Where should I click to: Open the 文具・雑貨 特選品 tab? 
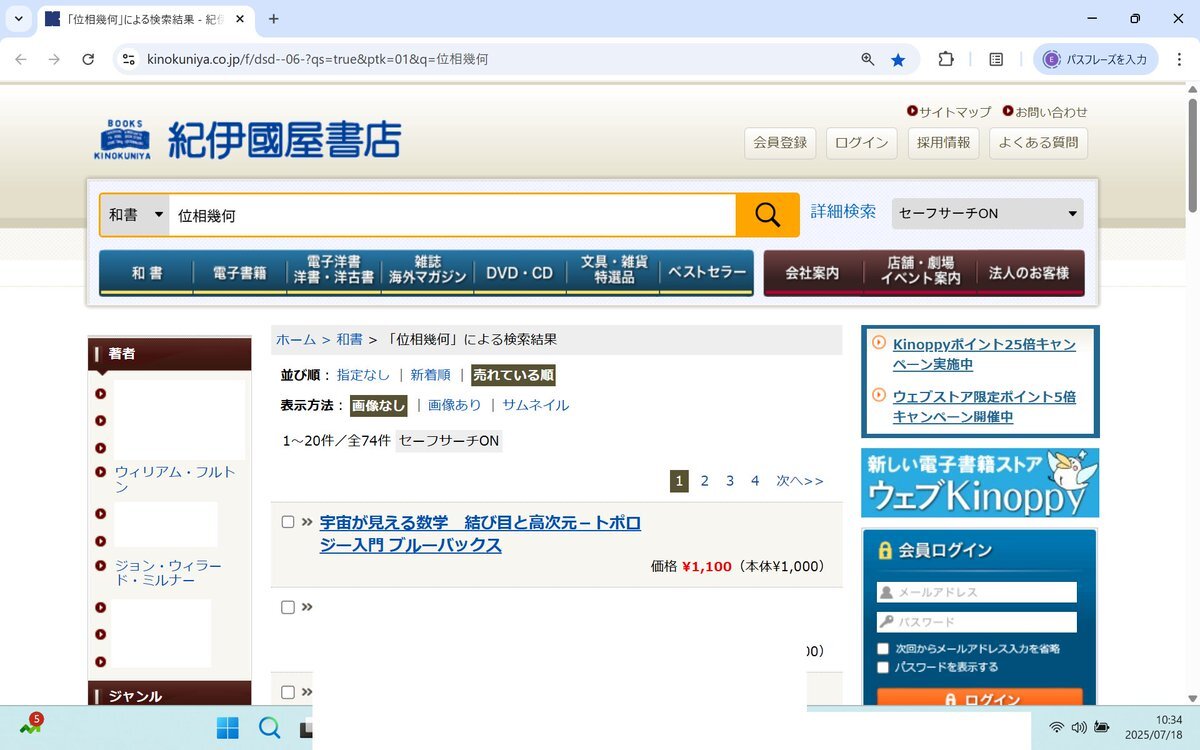click(x=613, y=273)
